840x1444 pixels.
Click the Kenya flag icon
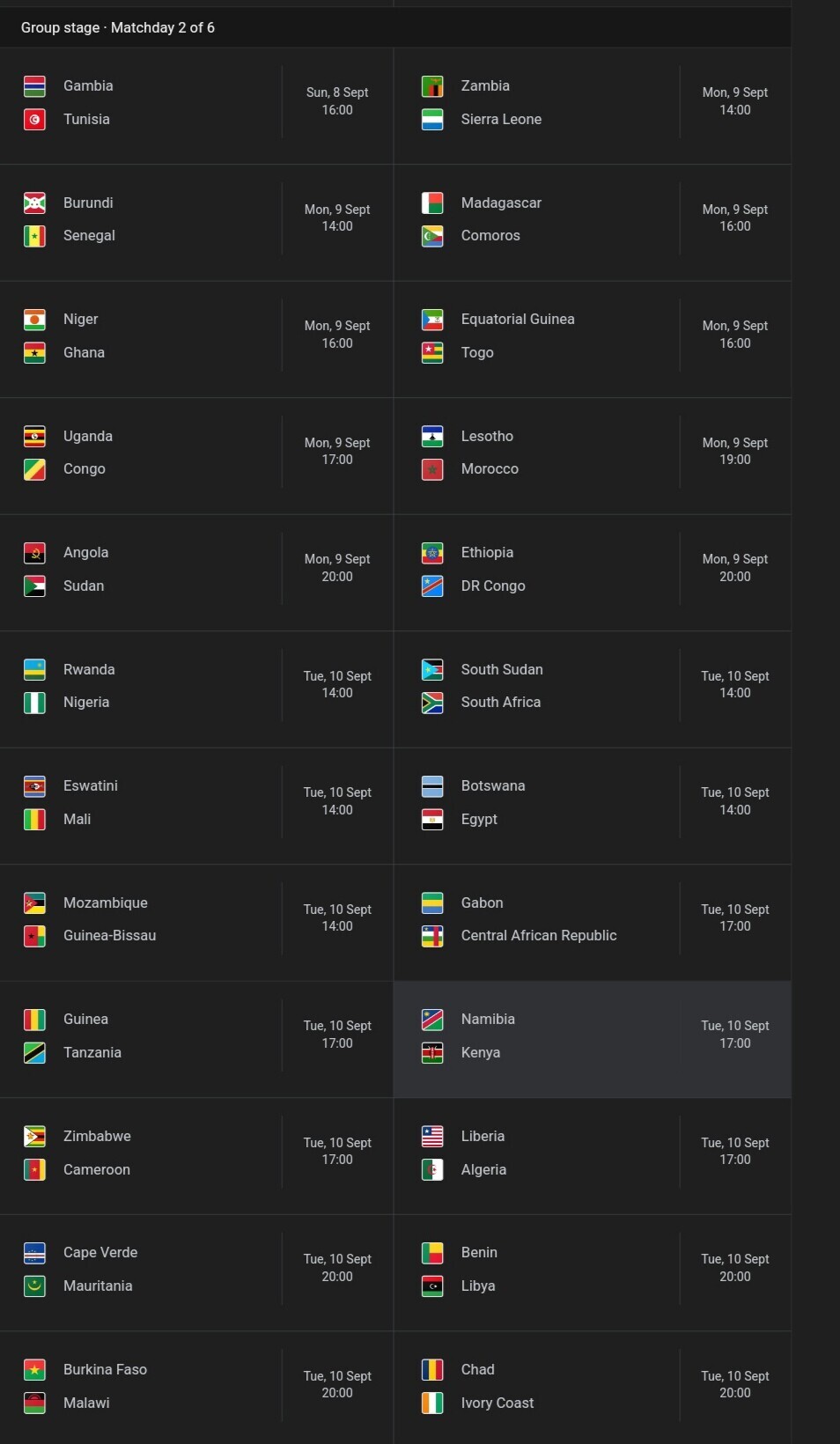(432, 1053)
